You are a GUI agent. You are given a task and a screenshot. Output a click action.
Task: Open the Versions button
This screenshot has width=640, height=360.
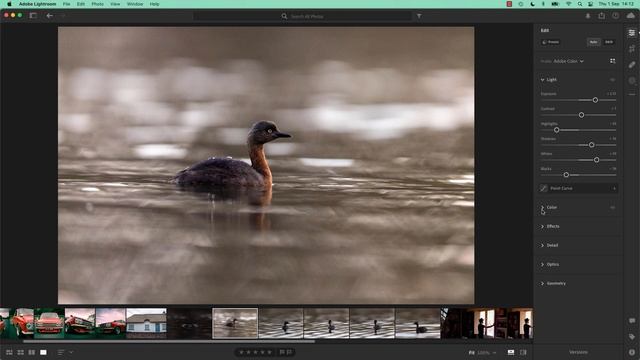[578, 352]
